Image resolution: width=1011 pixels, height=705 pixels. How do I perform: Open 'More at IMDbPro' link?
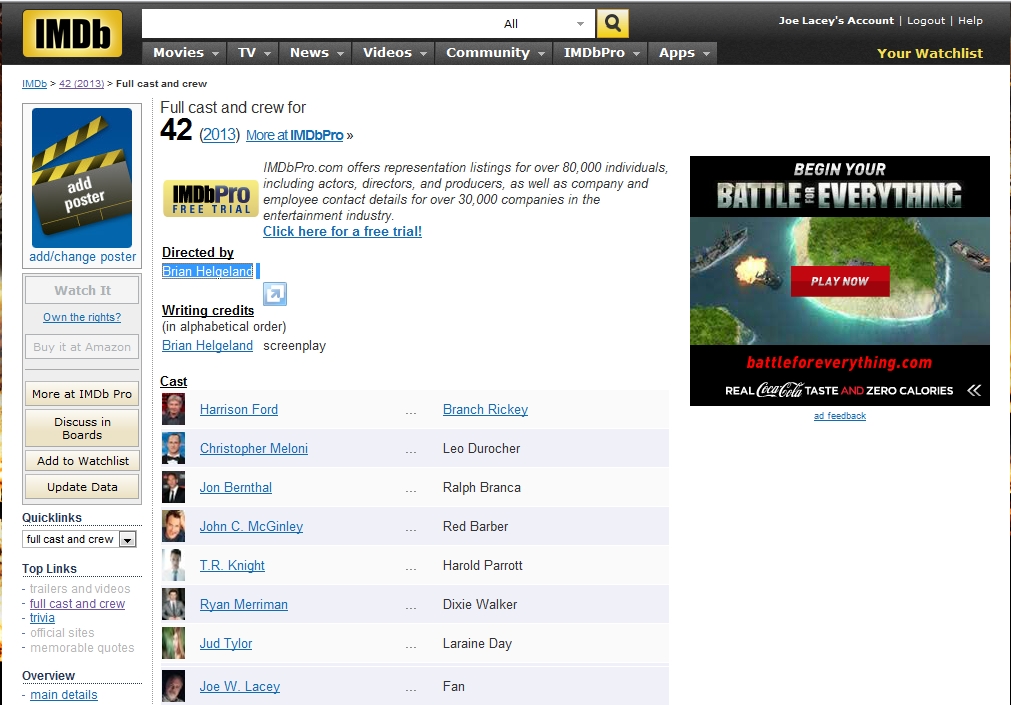[x=295, y=135]
